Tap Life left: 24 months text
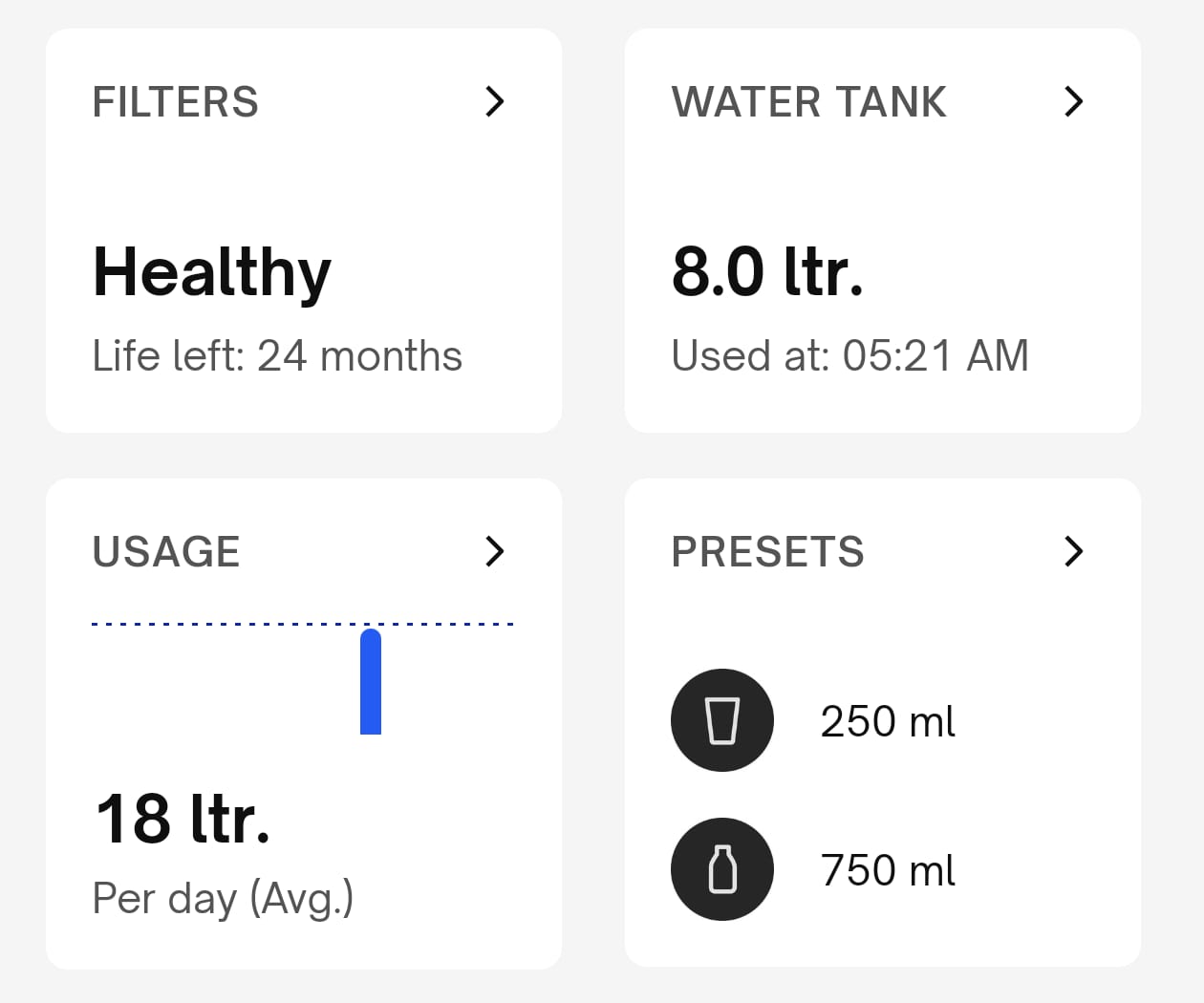Screen dimensions: 1204x1003 tap(277, 355)
